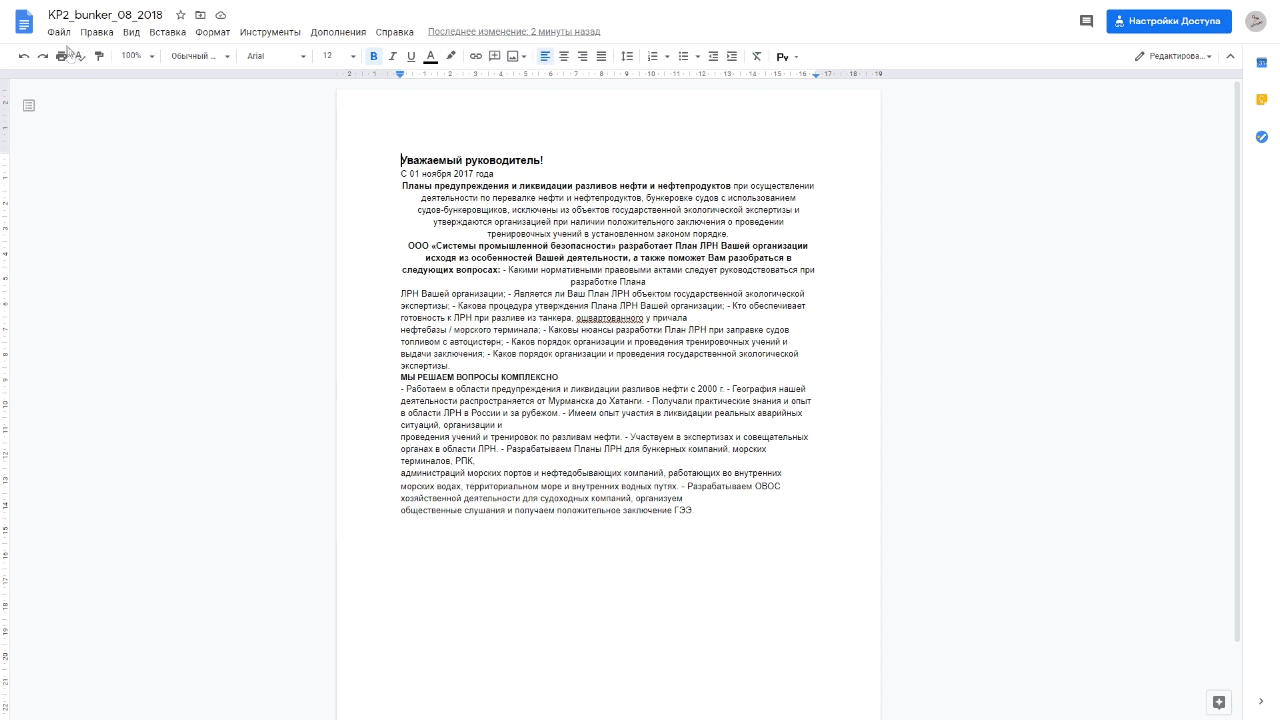Viewport: 1280px width, 720px height.
Task: Open highlight color picker
Action: tap(451, 56)
